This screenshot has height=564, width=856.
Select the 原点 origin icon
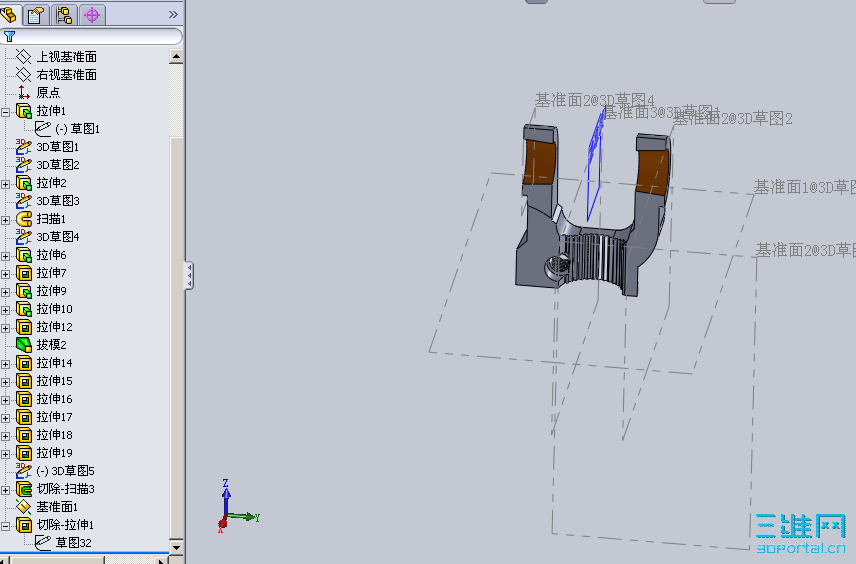[x=23, y=93]
